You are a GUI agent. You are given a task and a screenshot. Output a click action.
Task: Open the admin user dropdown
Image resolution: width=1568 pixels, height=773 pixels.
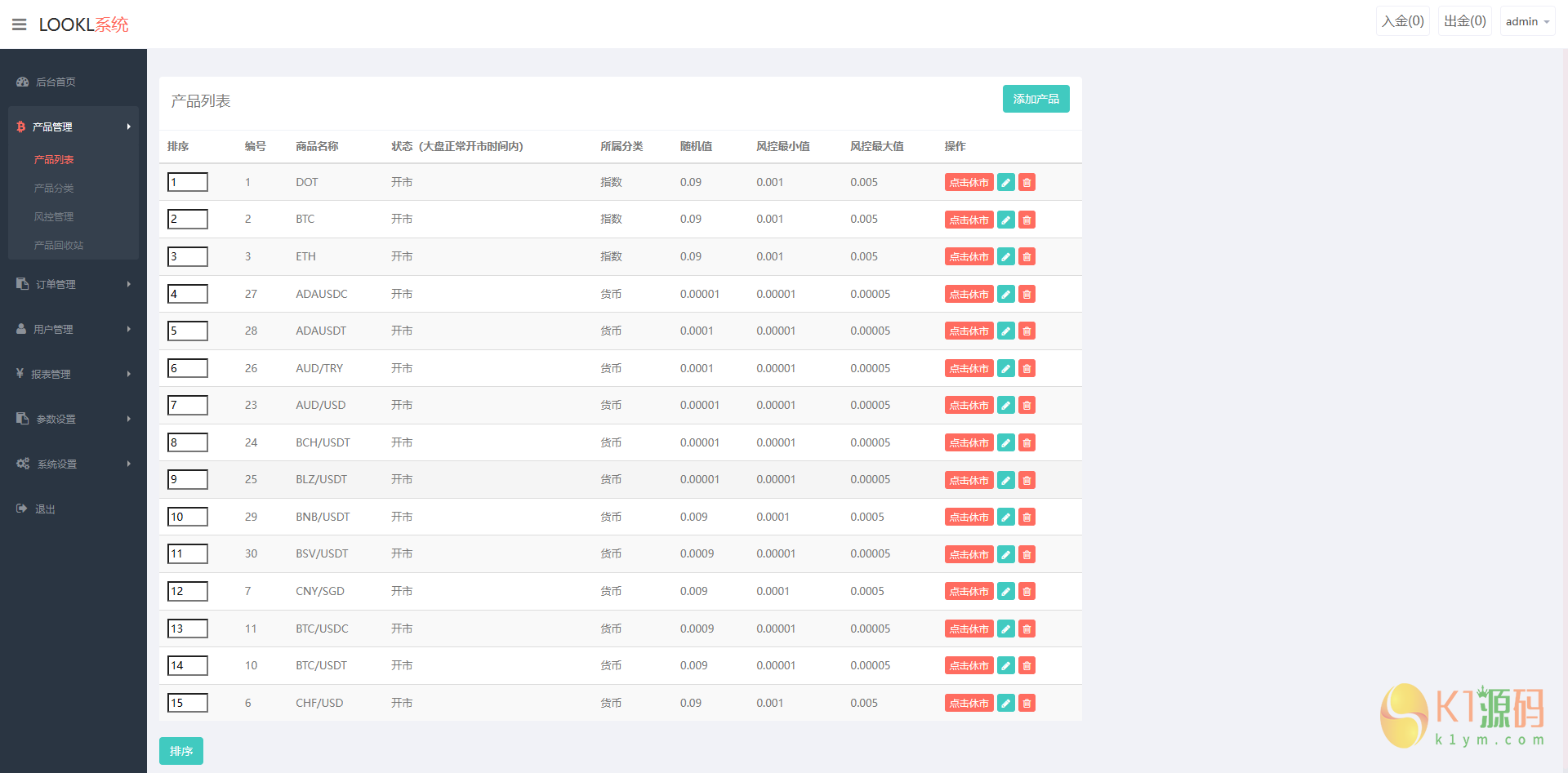pos(1526,22)
